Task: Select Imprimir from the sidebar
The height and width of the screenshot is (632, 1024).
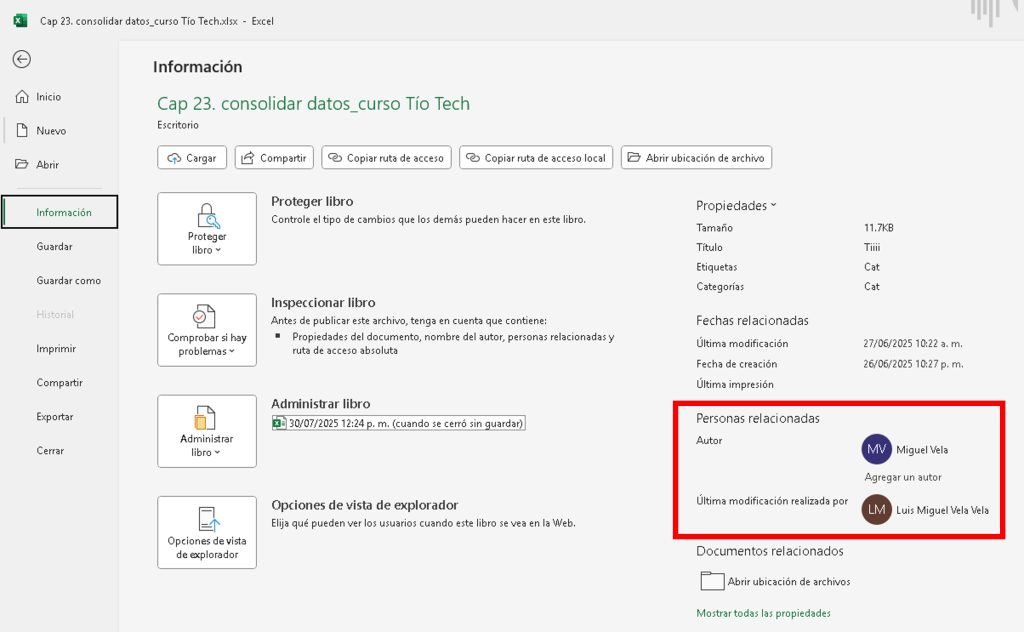Action: coord(56,349)
